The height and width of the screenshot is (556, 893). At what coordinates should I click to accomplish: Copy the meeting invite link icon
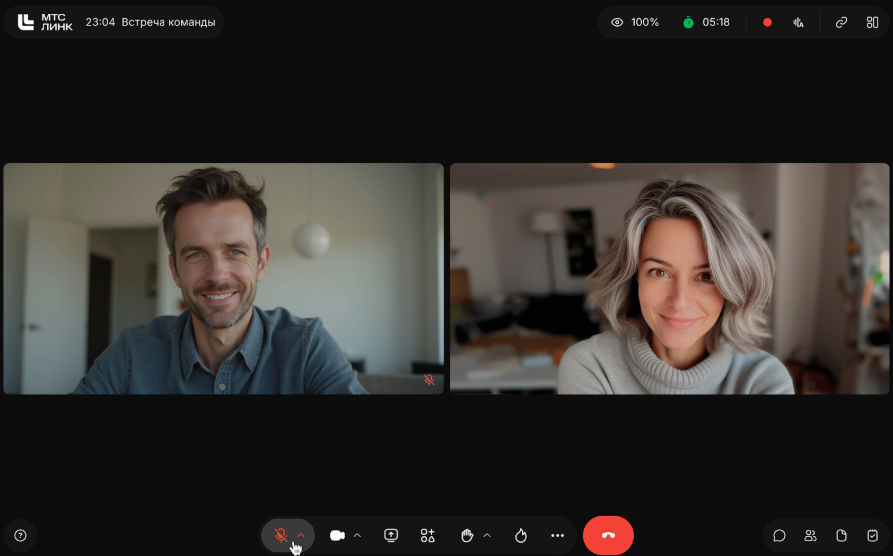coord(841,22)
